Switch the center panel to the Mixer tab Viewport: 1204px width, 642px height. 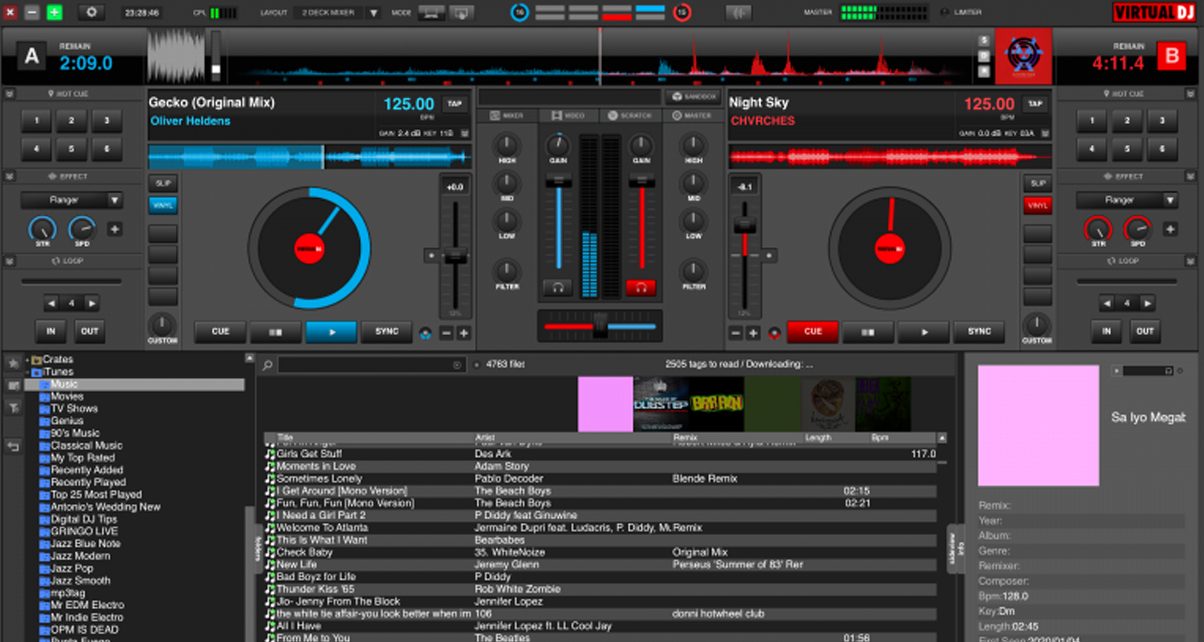pos(507,116)
